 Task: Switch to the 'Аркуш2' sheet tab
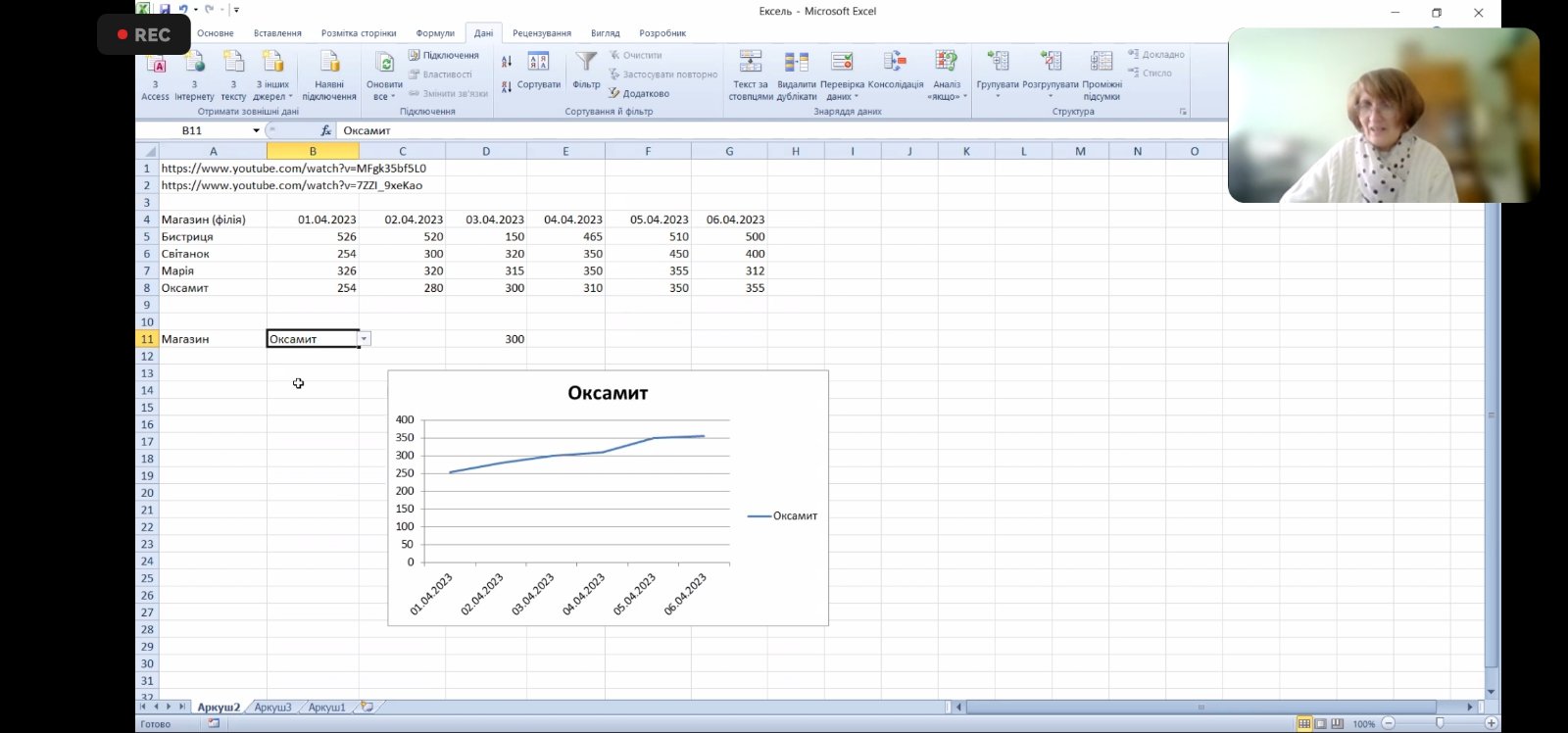[x=219, y=707]
